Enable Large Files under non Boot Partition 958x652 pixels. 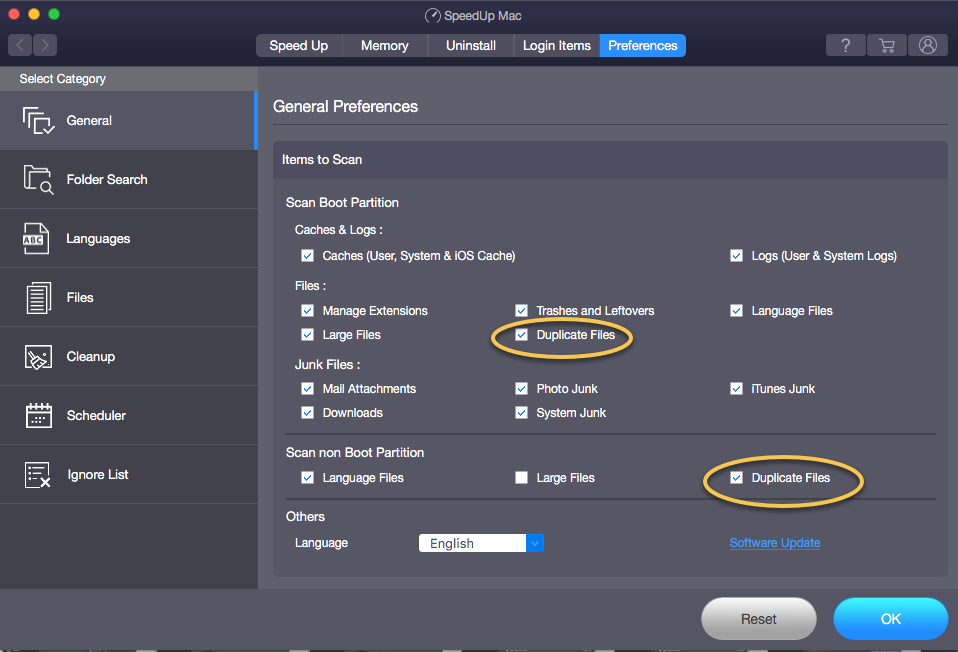pos(521,478)
